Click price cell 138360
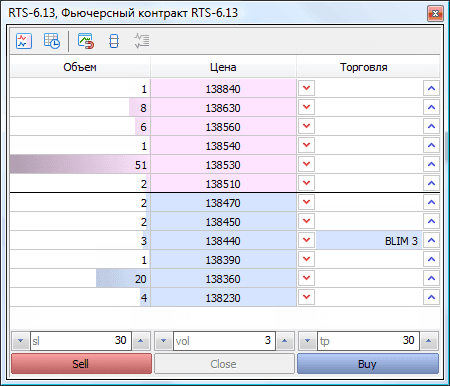450x386 pixels. (x=223, y=279)
